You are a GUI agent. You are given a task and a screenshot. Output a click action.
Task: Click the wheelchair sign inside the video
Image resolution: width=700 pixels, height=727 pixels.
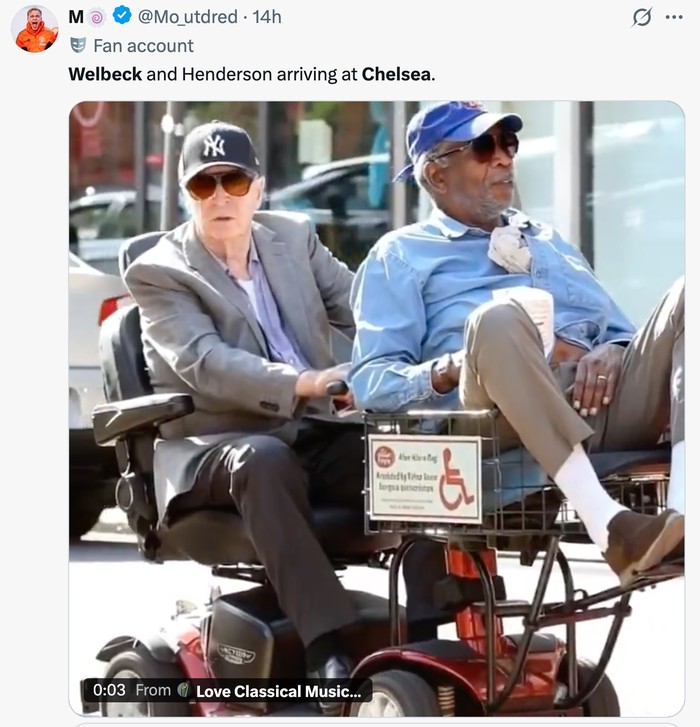425,479
